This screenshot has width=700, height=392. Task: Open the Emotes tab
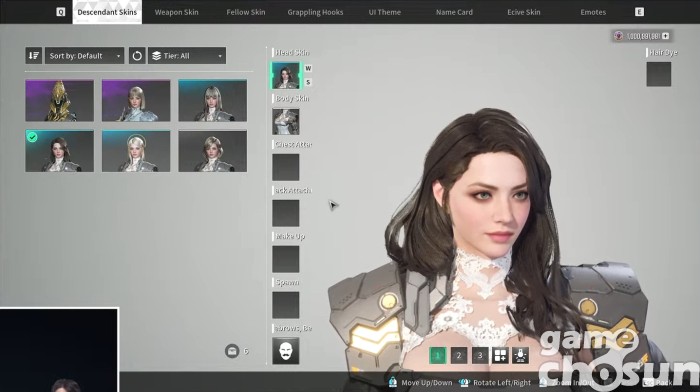593,12
